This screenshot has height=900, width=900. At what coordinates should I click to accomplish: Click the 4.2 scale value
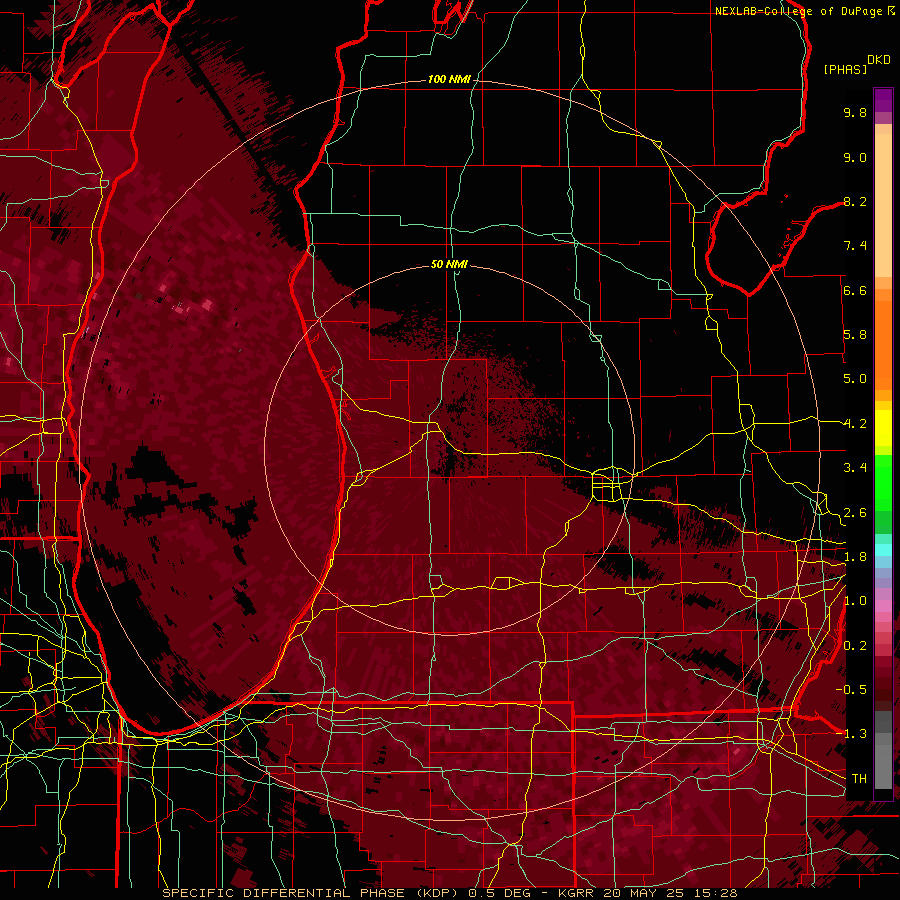coord(855,424)
